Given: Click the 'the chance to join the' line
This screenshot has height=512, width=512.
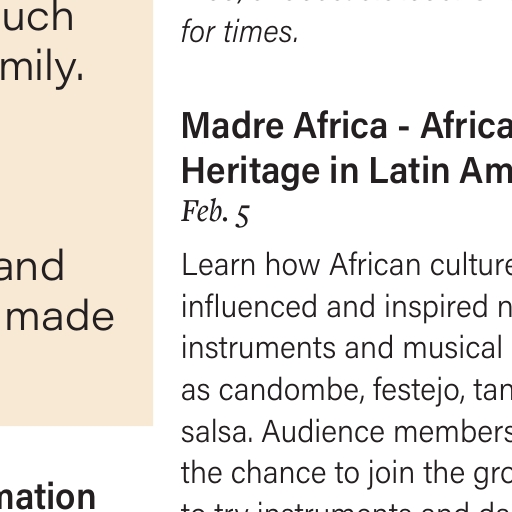Looking at the screenshot, I should (x=347, y=474).
